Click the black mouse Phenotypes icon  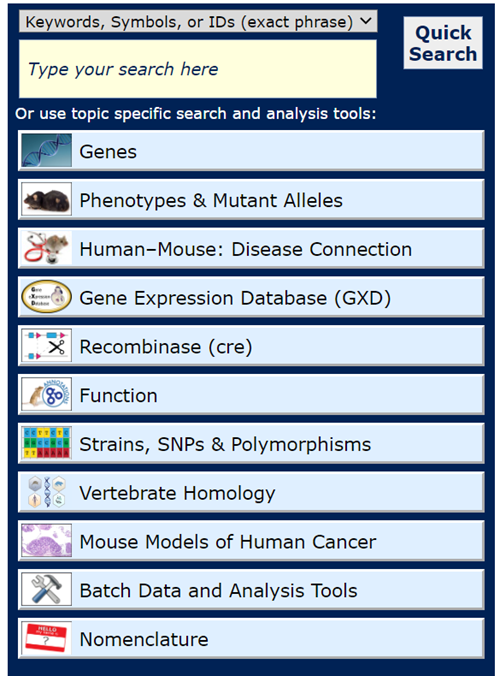(x=47, y=199)
